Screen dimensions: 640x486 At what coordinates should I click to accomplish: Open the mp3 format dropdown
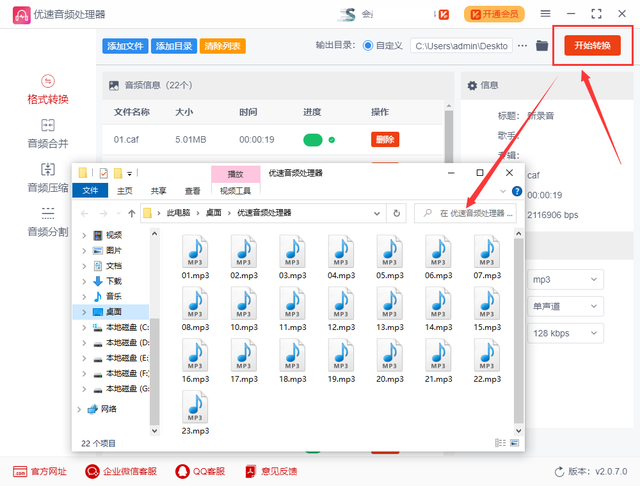pyautogui.click(x=566, y=279)
